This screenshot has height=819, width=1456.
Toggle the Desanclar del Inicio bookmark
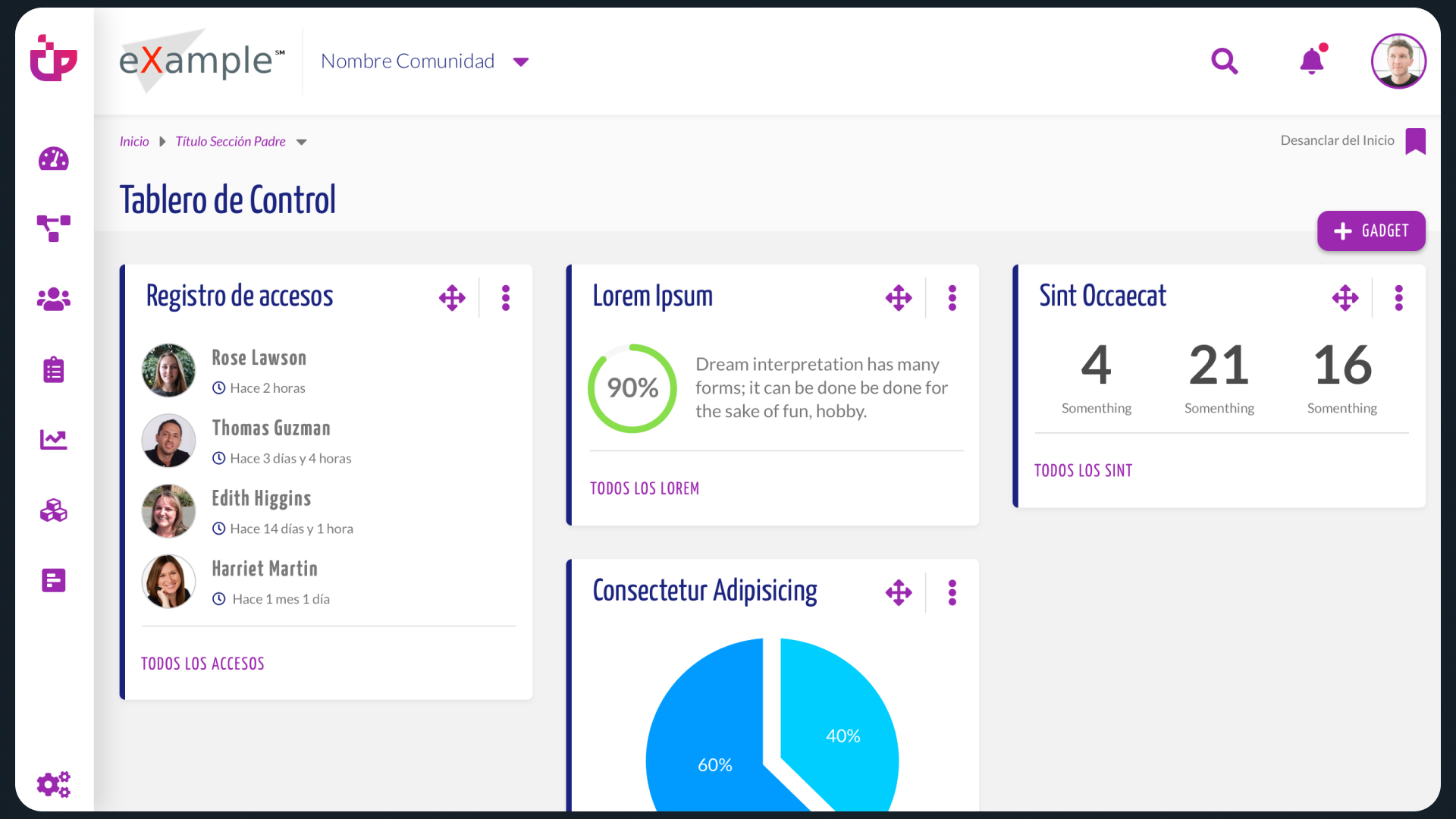(x=1415, y=141)
